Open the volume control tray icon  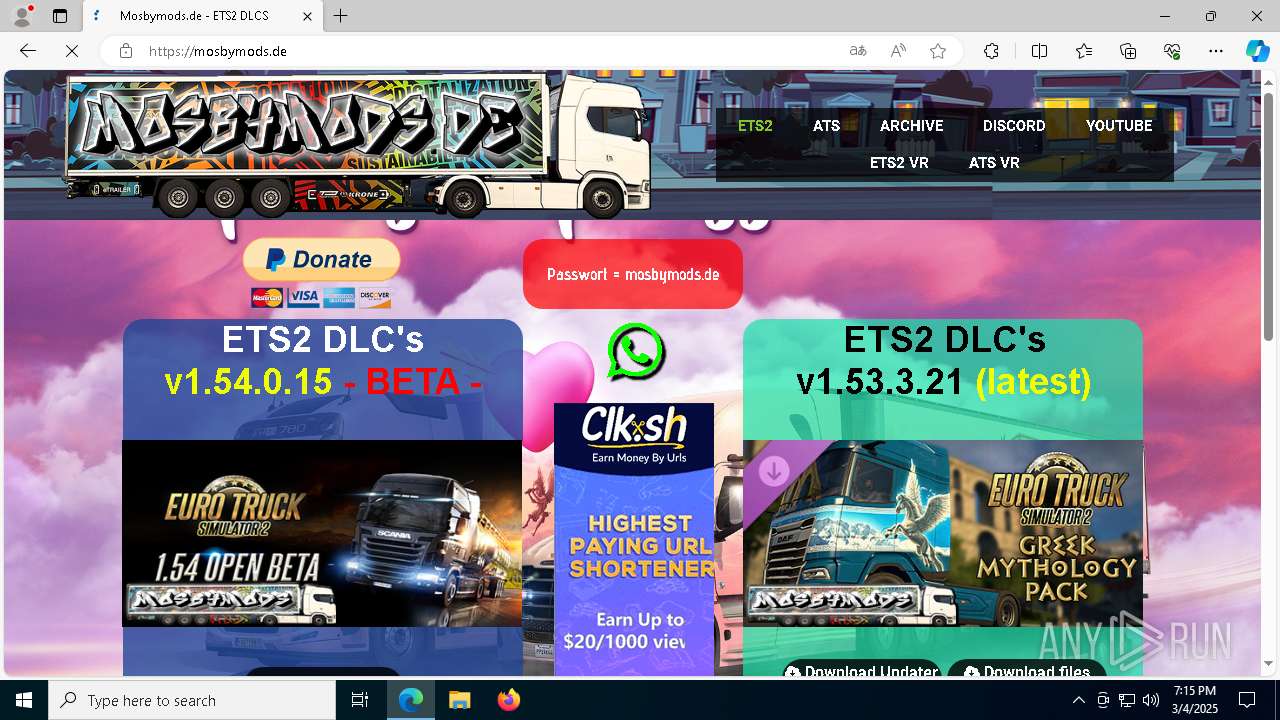[1151, 700]
